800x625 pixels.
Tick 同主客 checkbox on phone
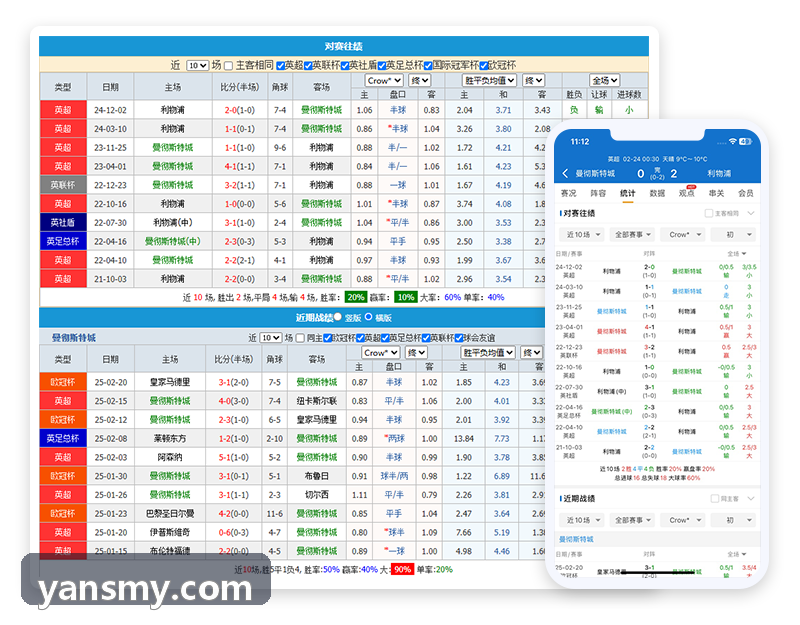[x=714, y=498]
